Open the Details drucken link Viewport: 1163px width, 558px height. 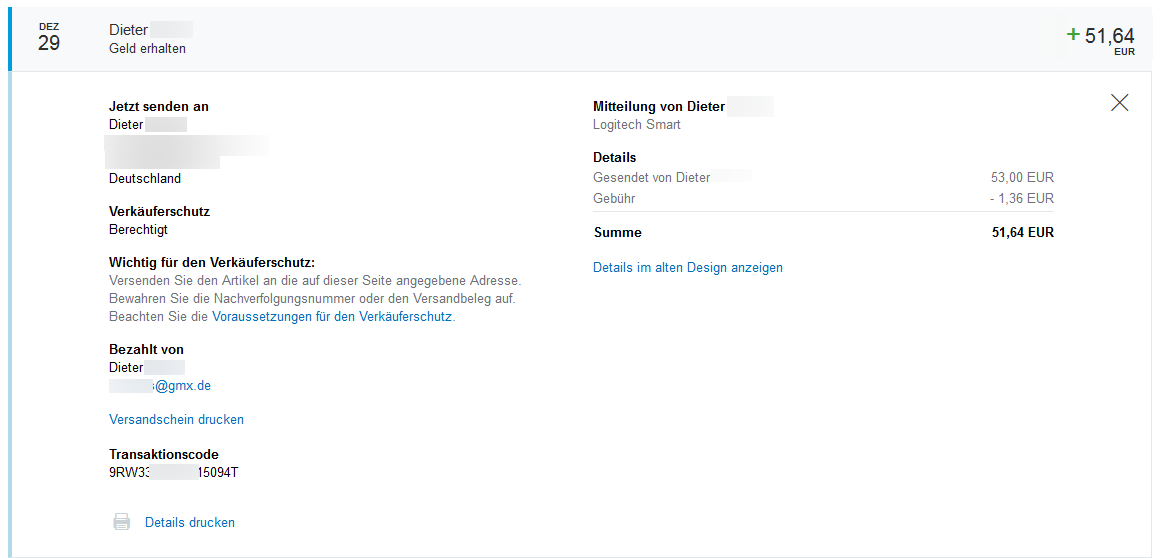point(190,522)
